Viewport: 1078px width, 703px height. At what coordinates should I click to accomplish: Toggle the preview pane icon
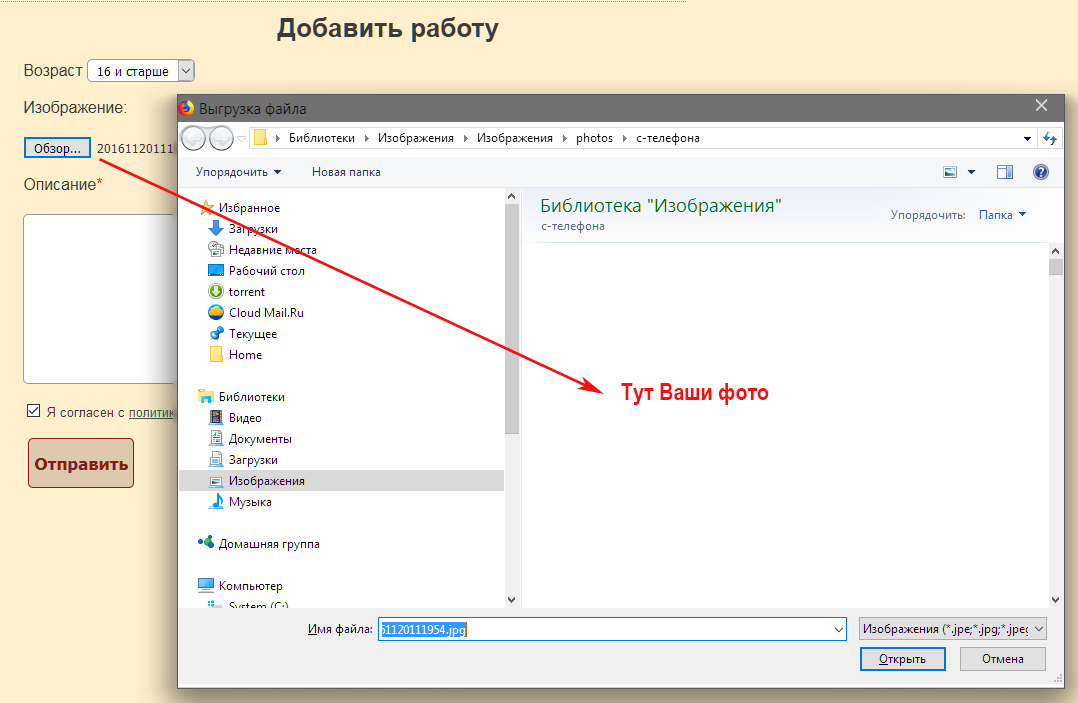pos(1005,172)
